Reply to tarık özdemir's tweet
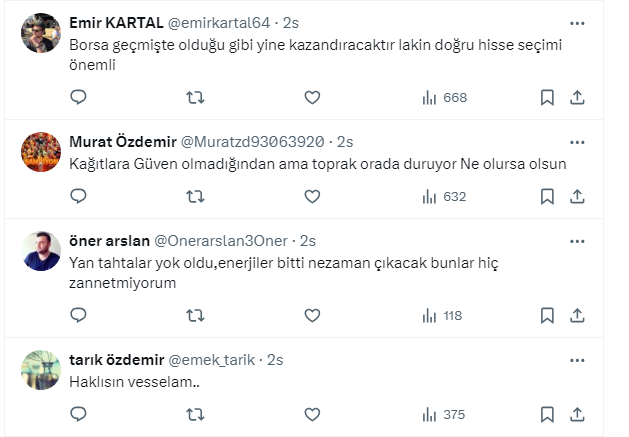Image resolution: width=629 pixels, height=437 pixels. (x=79, y=414)
